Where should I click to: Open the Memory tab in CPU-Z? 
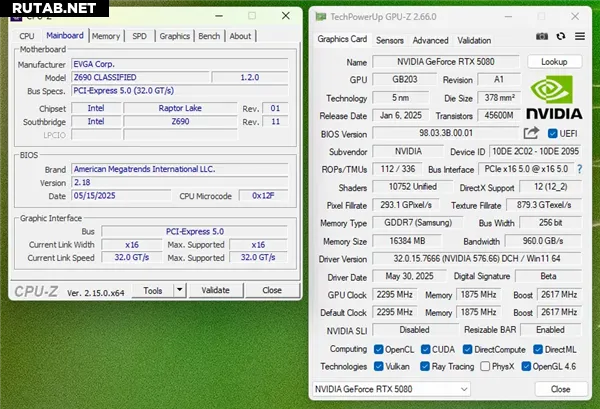(106, 36)
